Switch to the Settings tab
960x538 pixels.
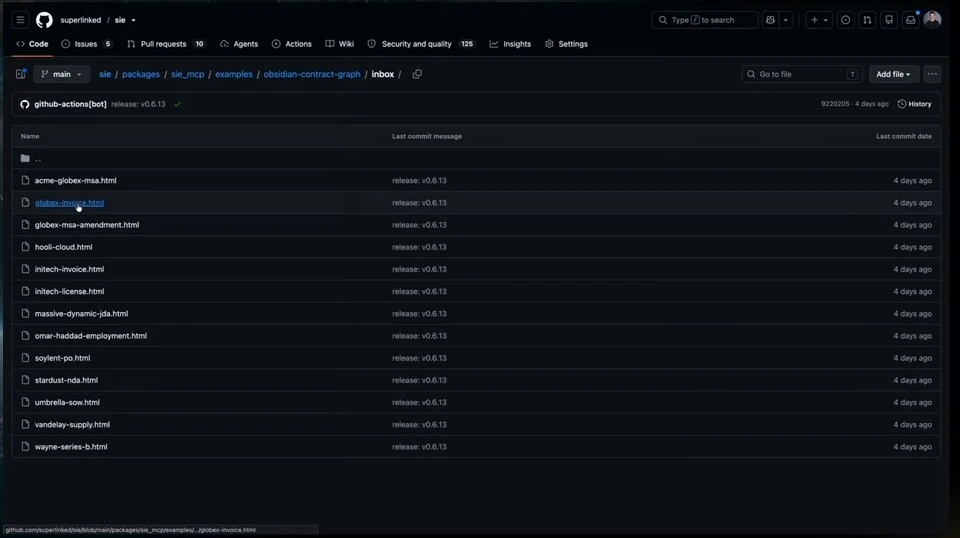tap(566, 44)
